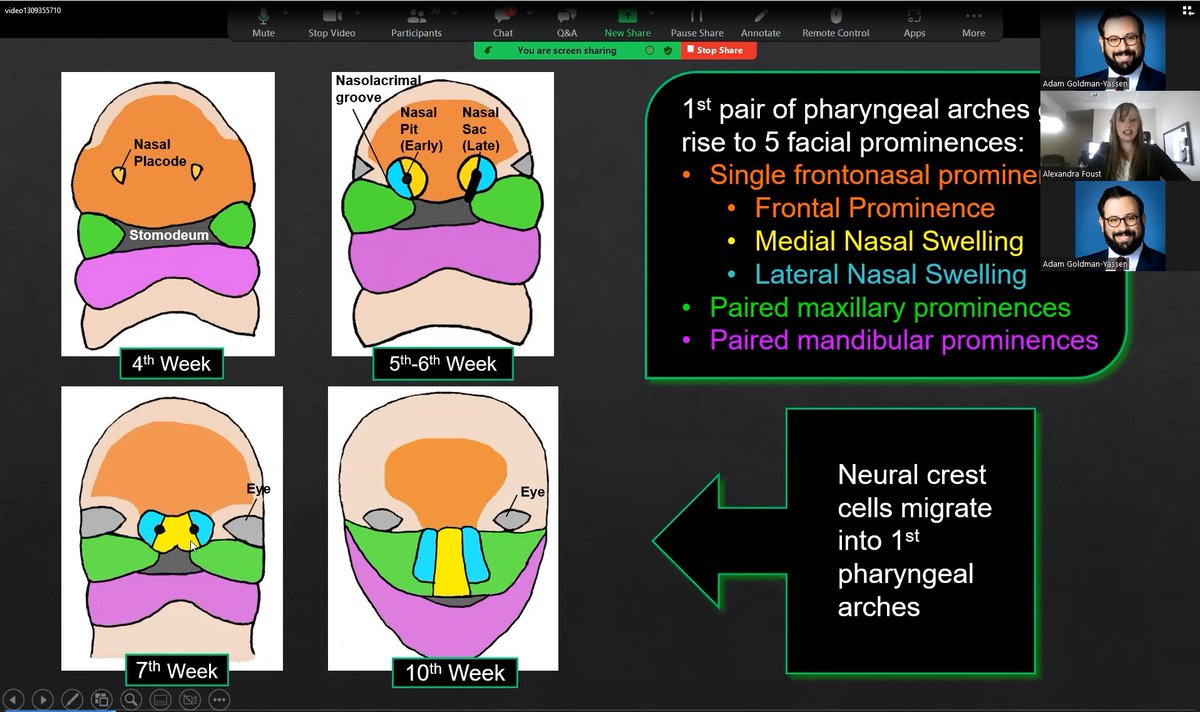Open the Q&A panel
Screen dimensions: 1200x712
coord(565,20)
